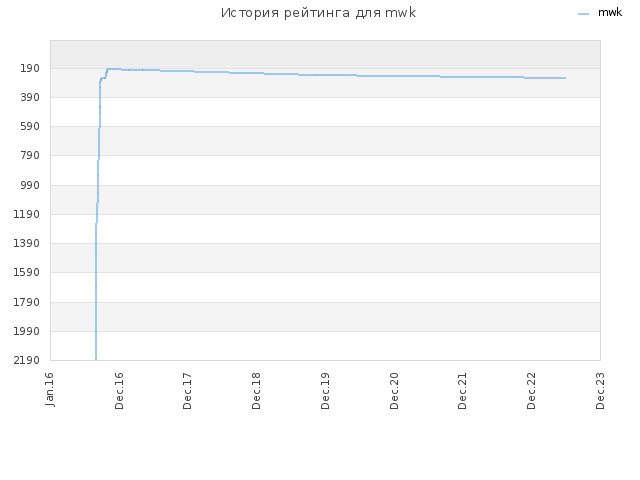This screenshot has height=480, width=640.
Task: Select the 990 y-axis label
Action: (x=30, y=185)
